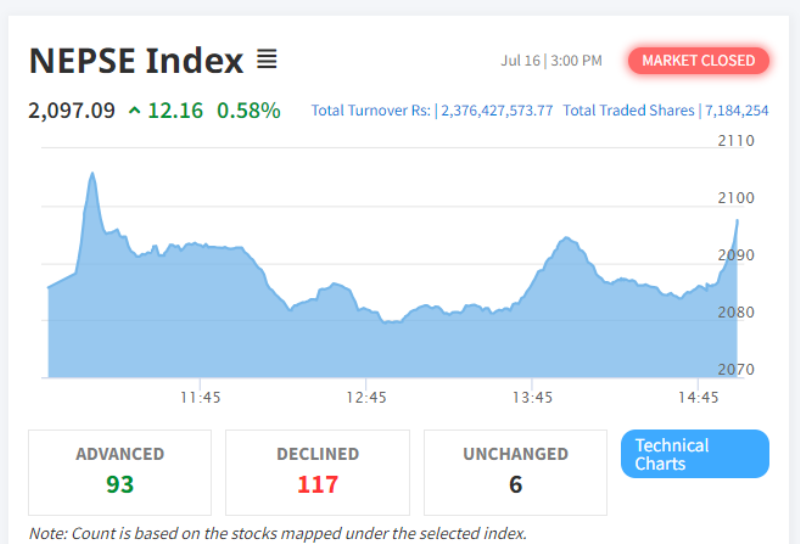Click the NEPSE Index heading

click(136, 61)
